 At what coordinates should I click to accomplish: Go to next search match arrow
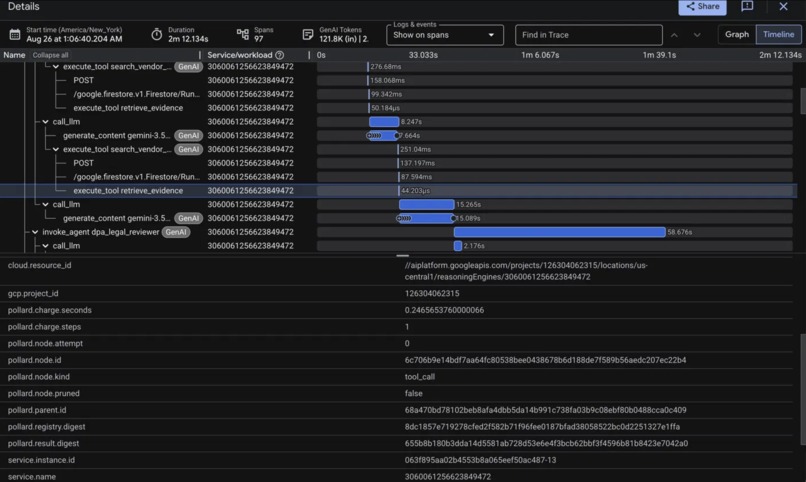pos(697,35)
